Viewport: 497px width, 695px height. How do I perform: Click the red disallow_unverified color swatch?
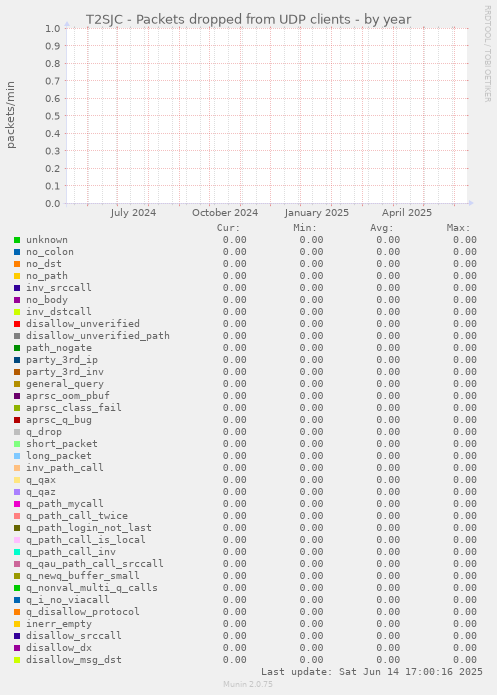pyautogui.click(x=17, y=324)
